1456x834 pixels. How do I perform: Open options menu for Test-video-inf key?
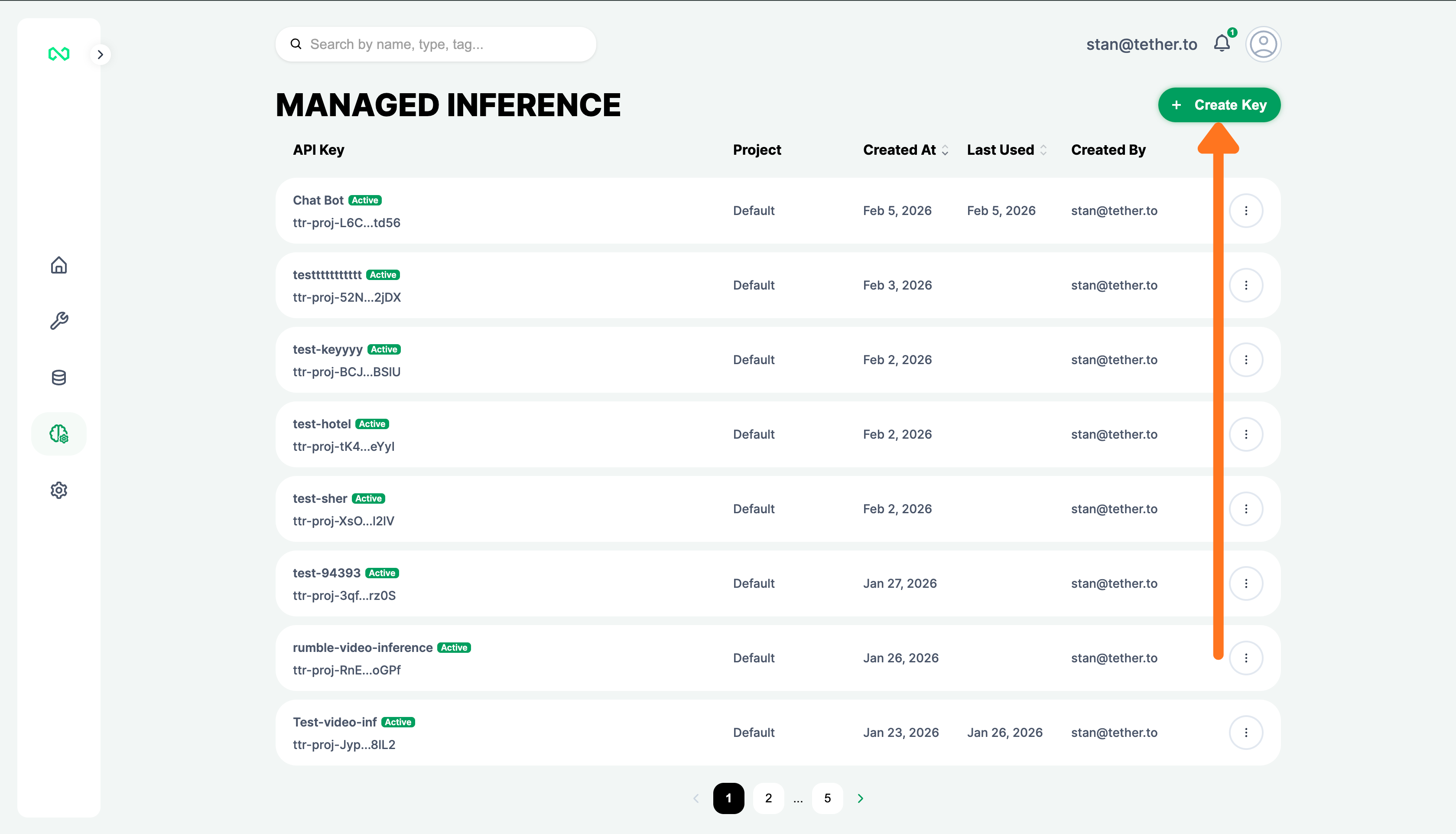click(x=1246, y=733)
